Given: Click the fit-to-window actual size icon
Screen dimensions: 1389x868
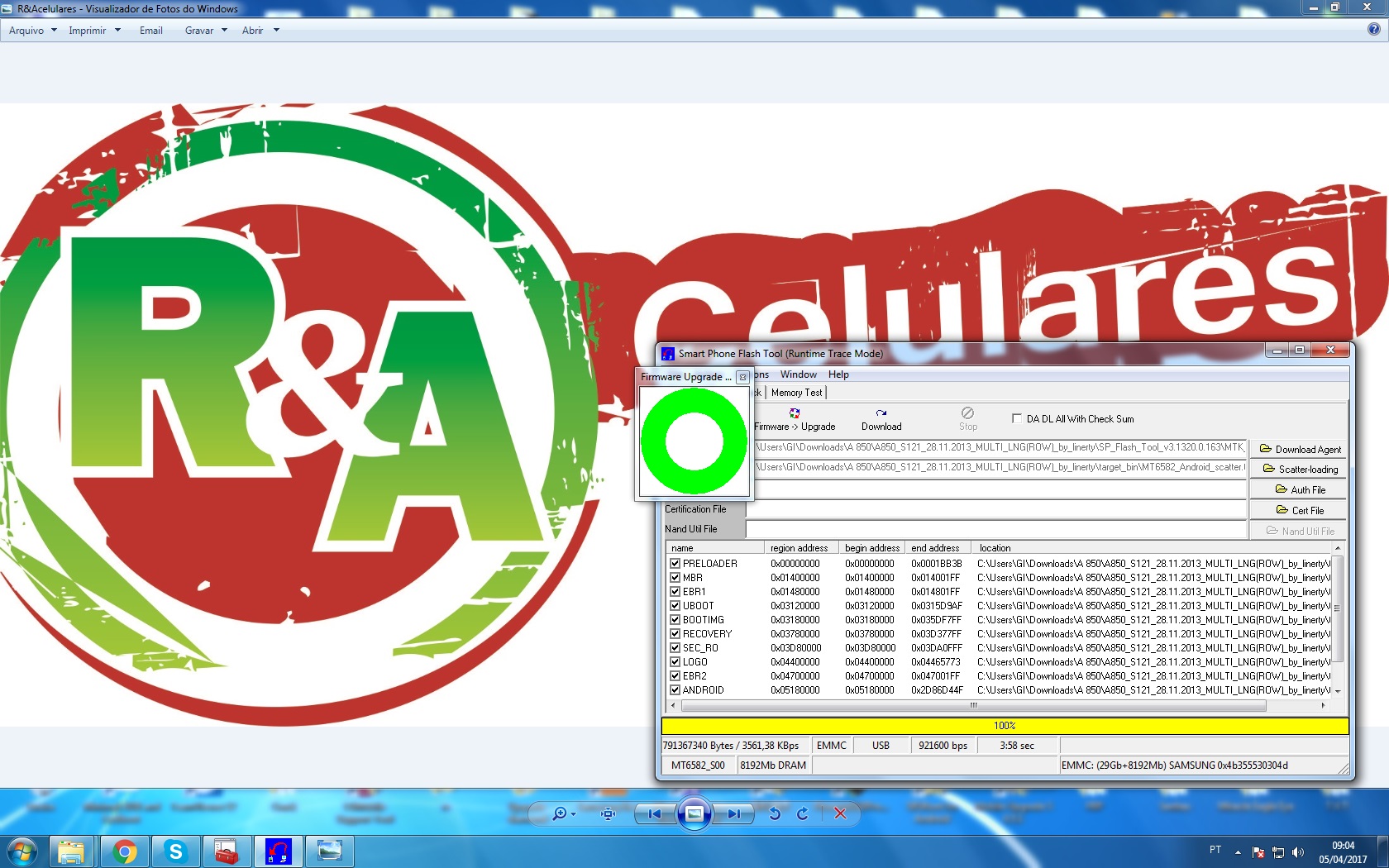Looking at the screenshot, I should click(x=609, y=814).
